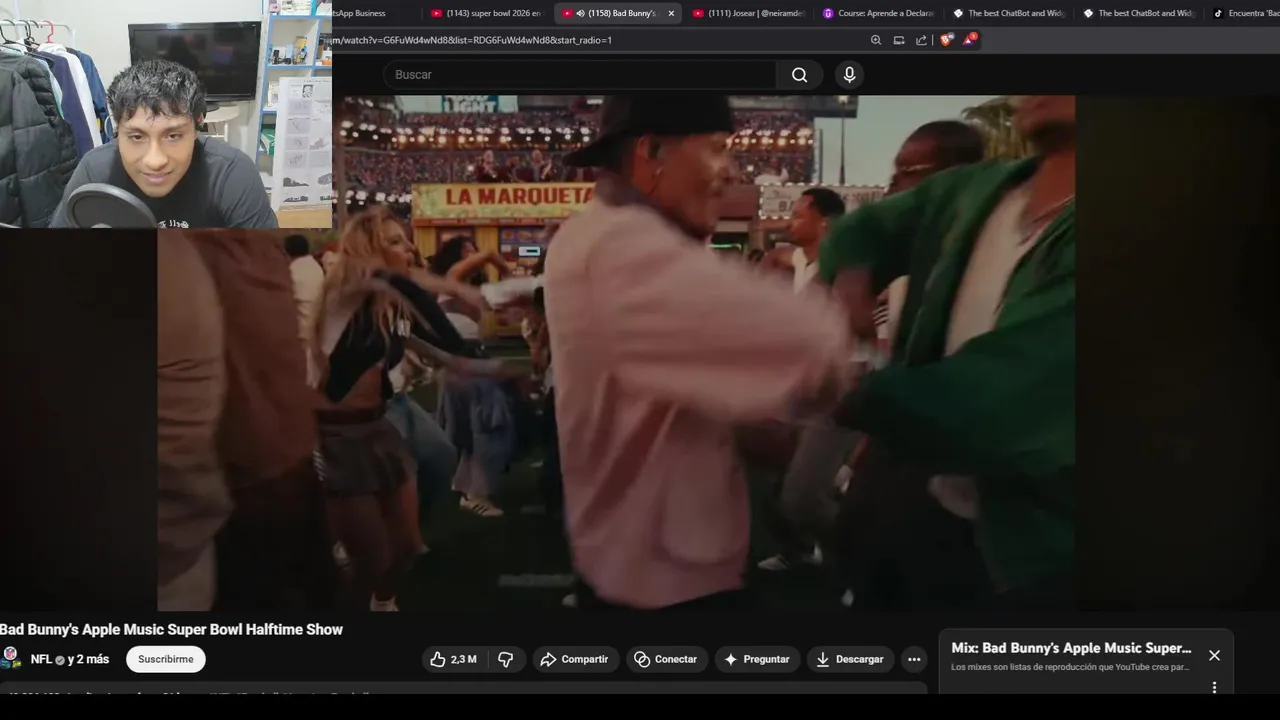The width and height of the screenshot is (1280, 720).
Task: Open Mix playlist panel options menu
Action: click(1214, 687)
